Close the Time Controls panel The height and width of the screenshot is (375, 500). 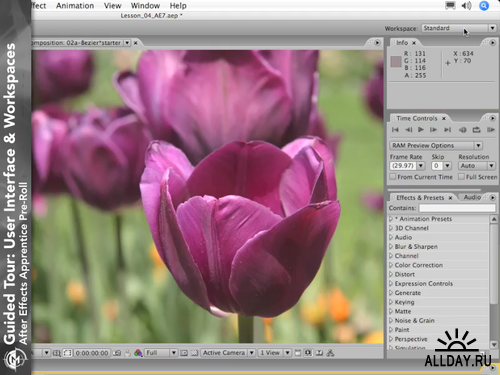click(444, 118)
